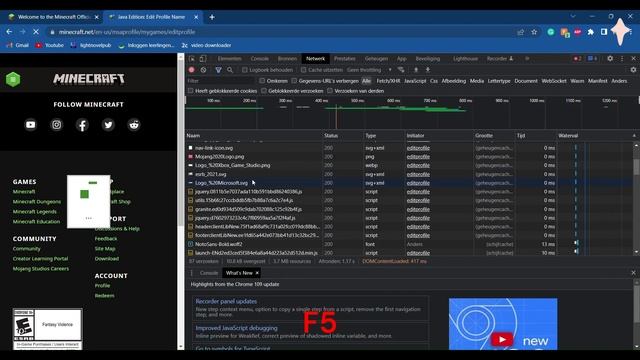Open a new browser tab
Screen dimensions: 640x360
coord(212,17)
